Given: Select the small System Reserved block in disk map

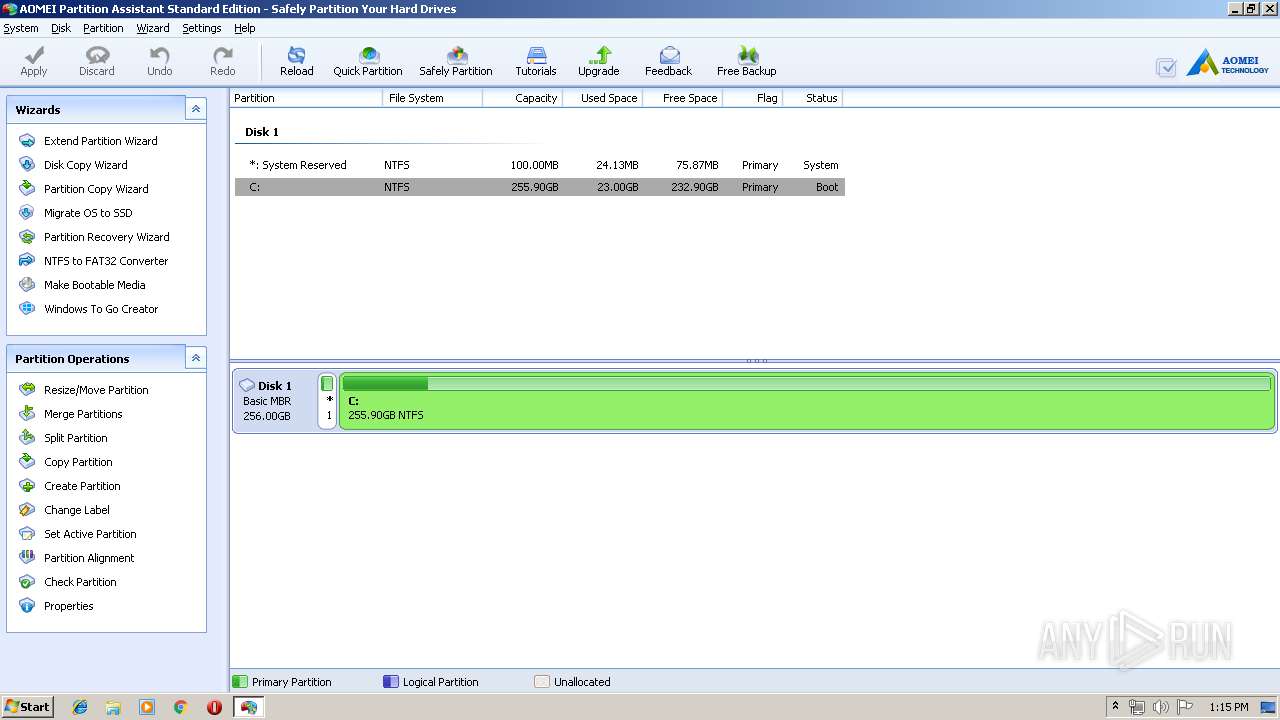Looking at the screenshot, I should click(327, 401).
